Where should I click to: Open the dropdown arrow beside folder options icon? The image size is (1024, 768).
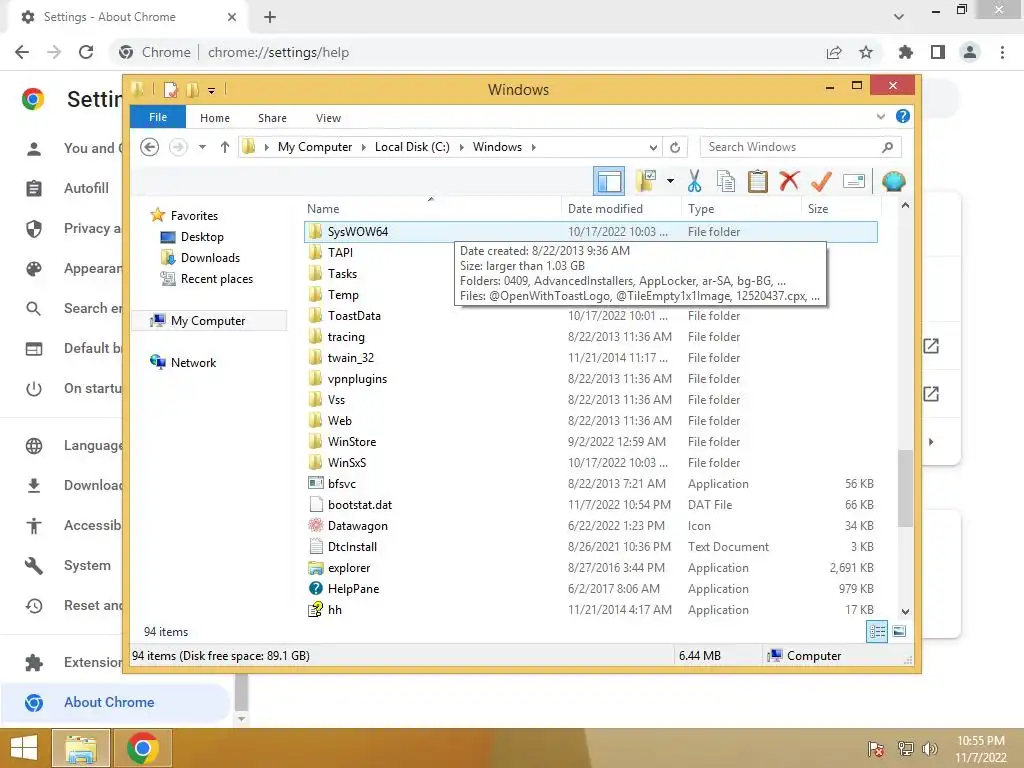point(670,181)
